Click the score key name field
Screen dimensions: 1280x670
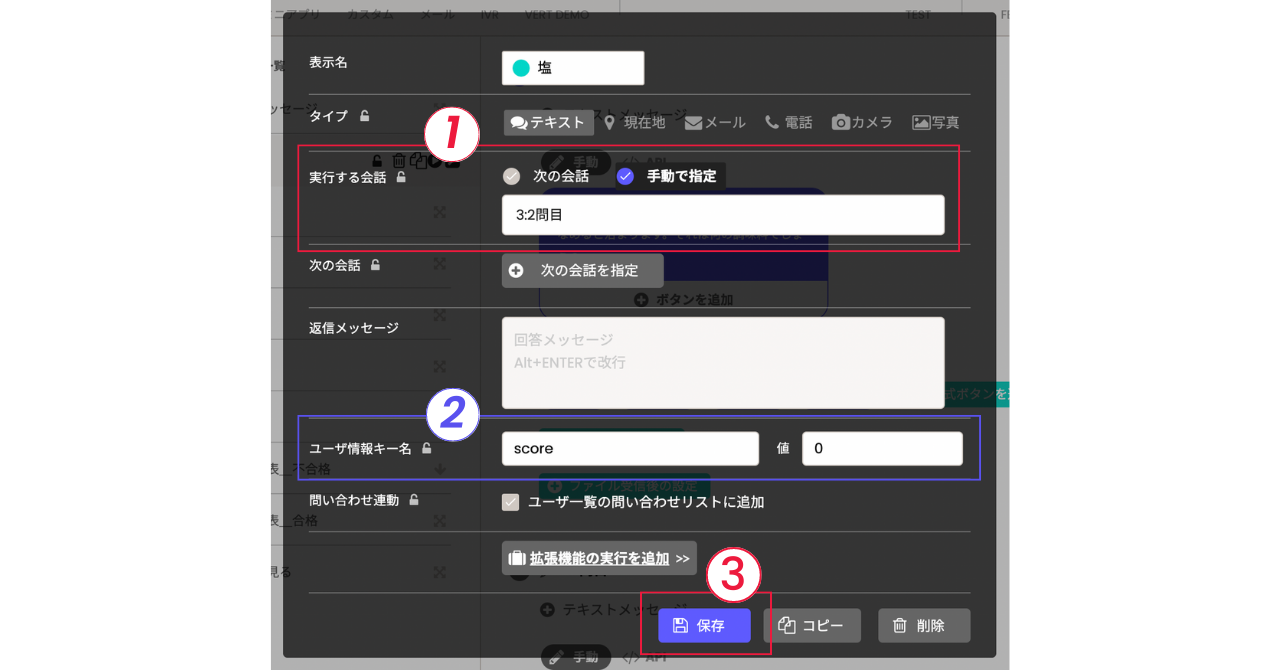(630, 449)
